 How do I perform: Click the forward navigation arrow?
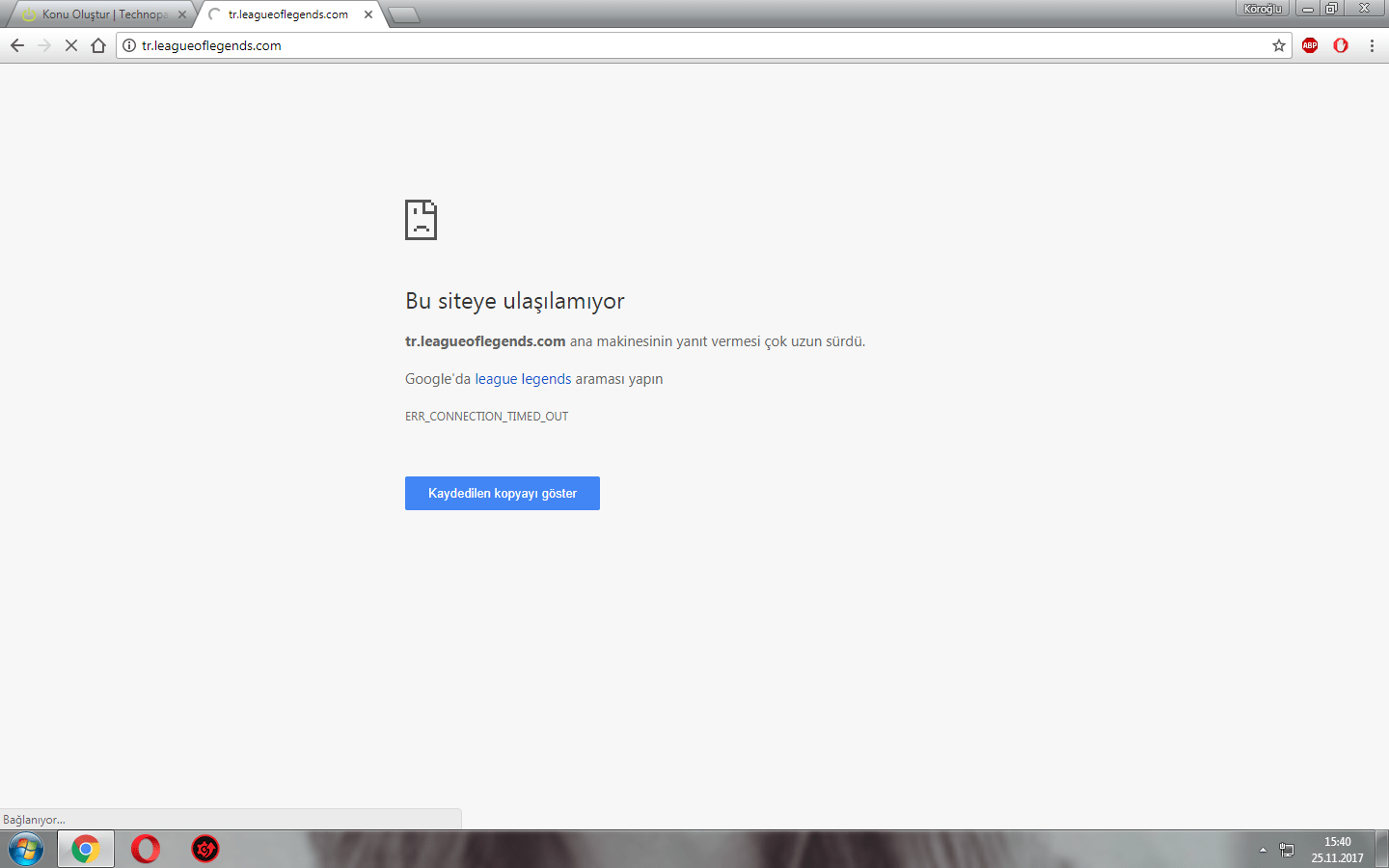pyautogui.click(x=44, y=45)
